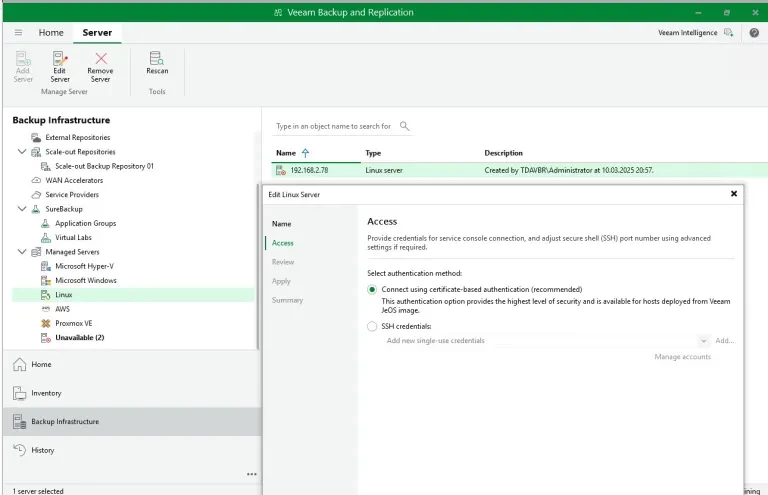Click the Proxmox VE orange icon
Viewport: 768px width, 495px height.
46,323
